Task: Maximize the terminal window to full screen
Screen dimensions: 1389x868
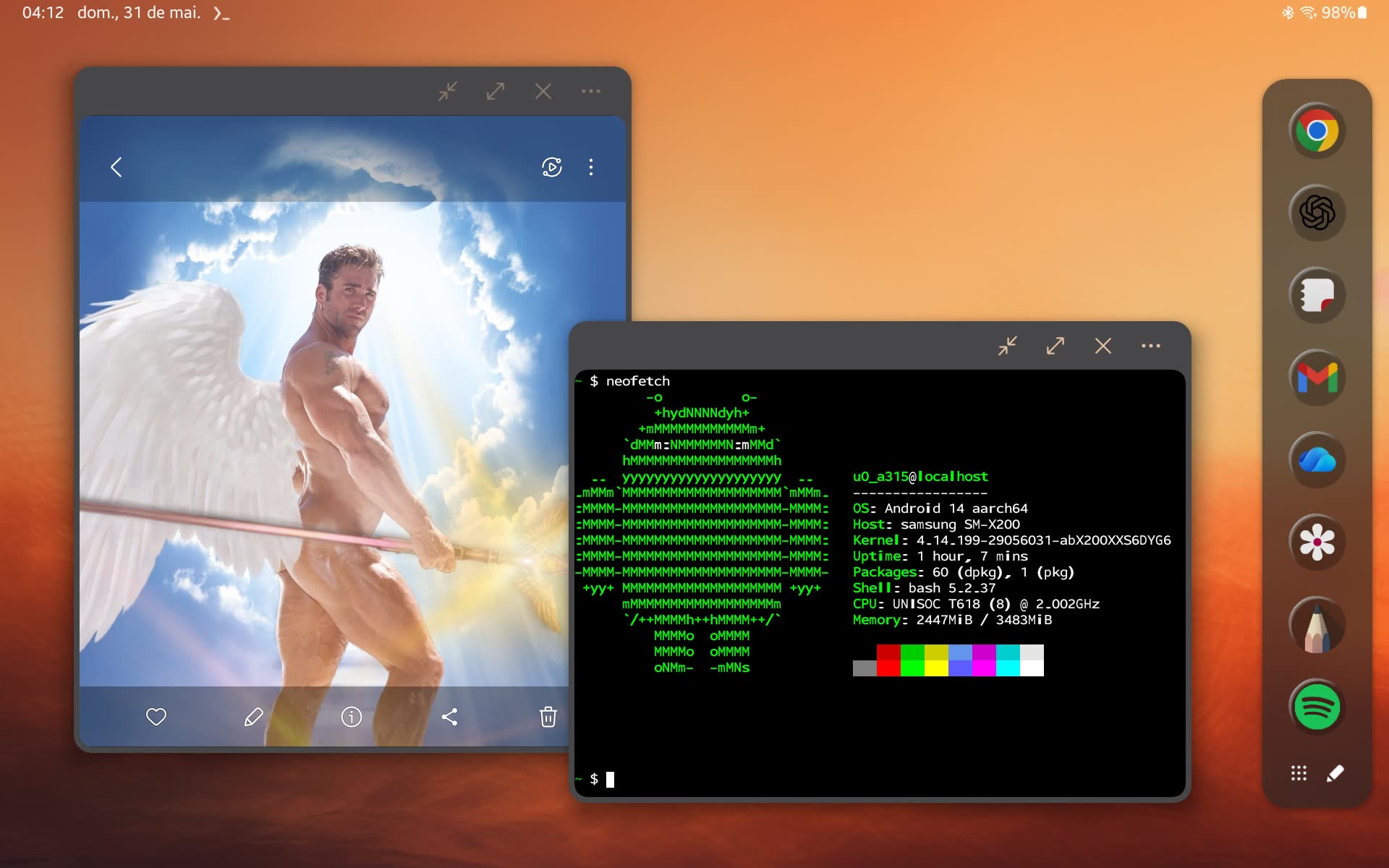Action: pyautogui.click(x=1055, y=346)
